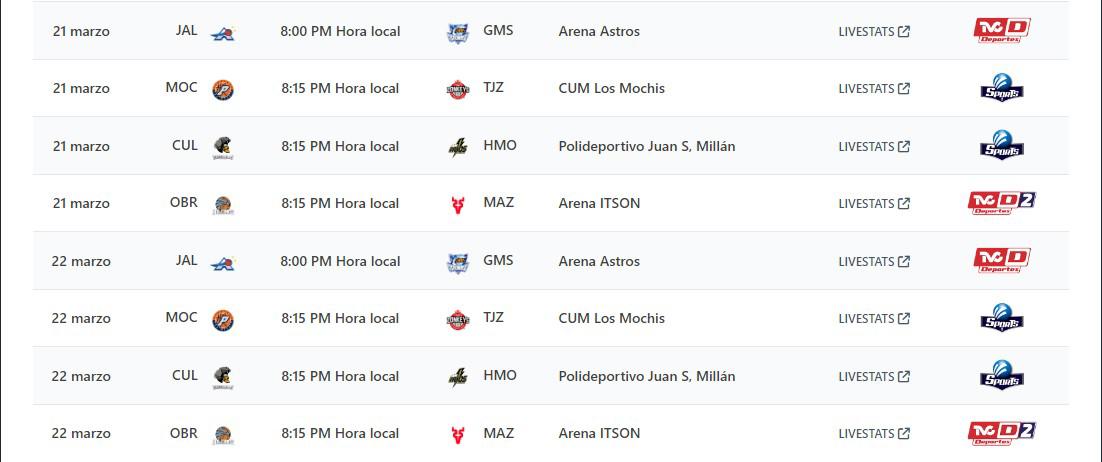Open TVC Deportes broadcaster logo, 21 marzo JAL game

point(1002,31)
